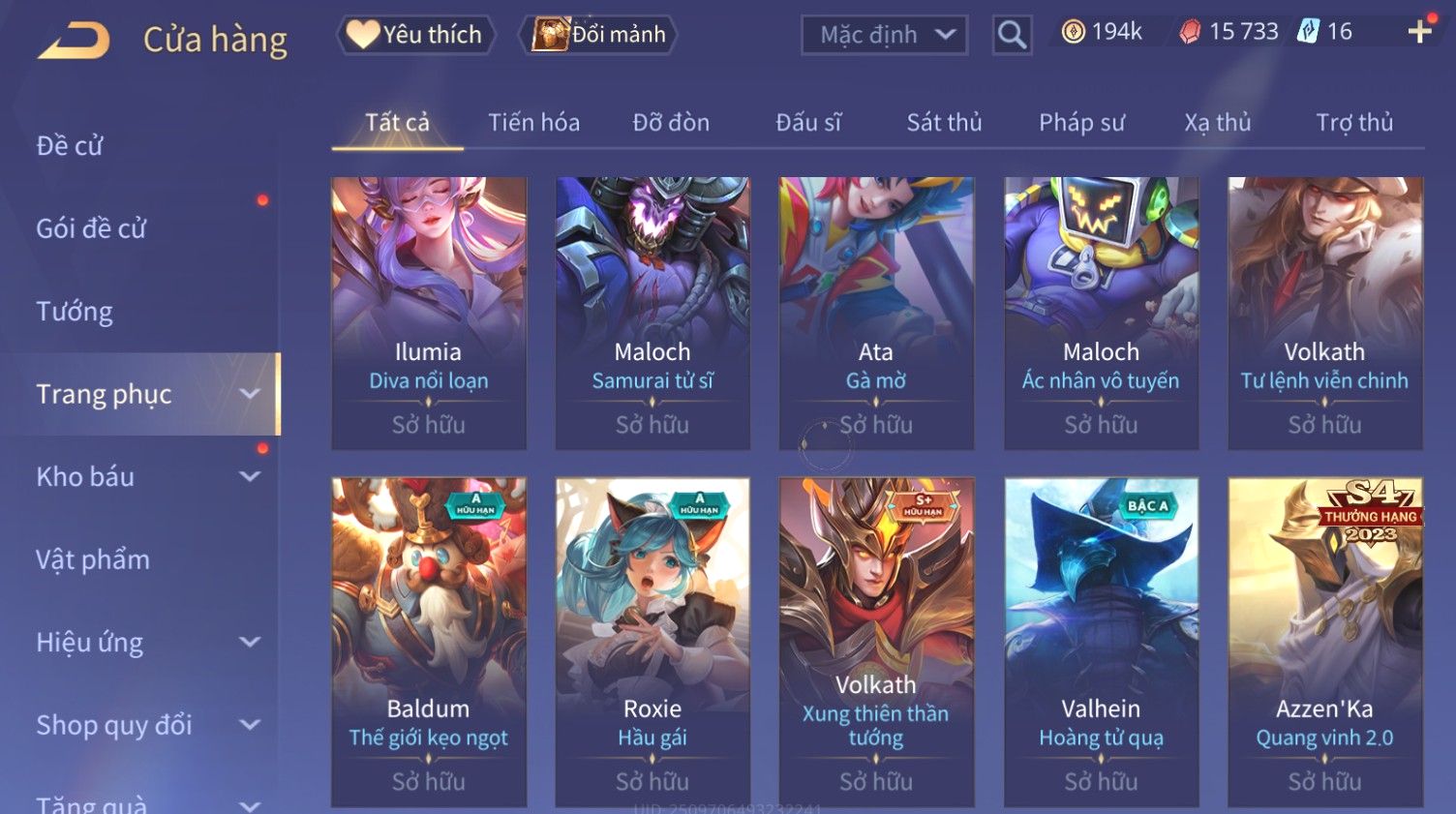
Task: Collapse the Trang phục sidebar section
Action: pos(250,394)
